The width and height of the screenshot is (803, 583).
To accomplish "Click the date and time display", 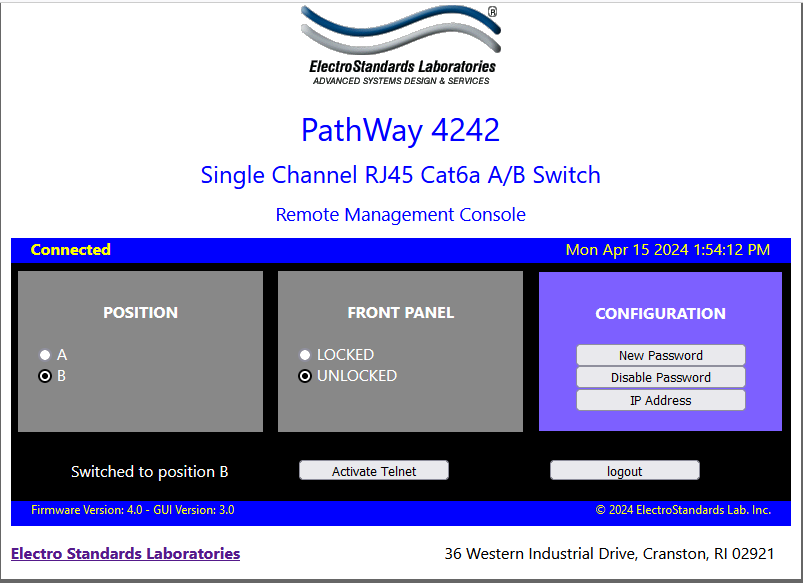I will coord(668,249).
